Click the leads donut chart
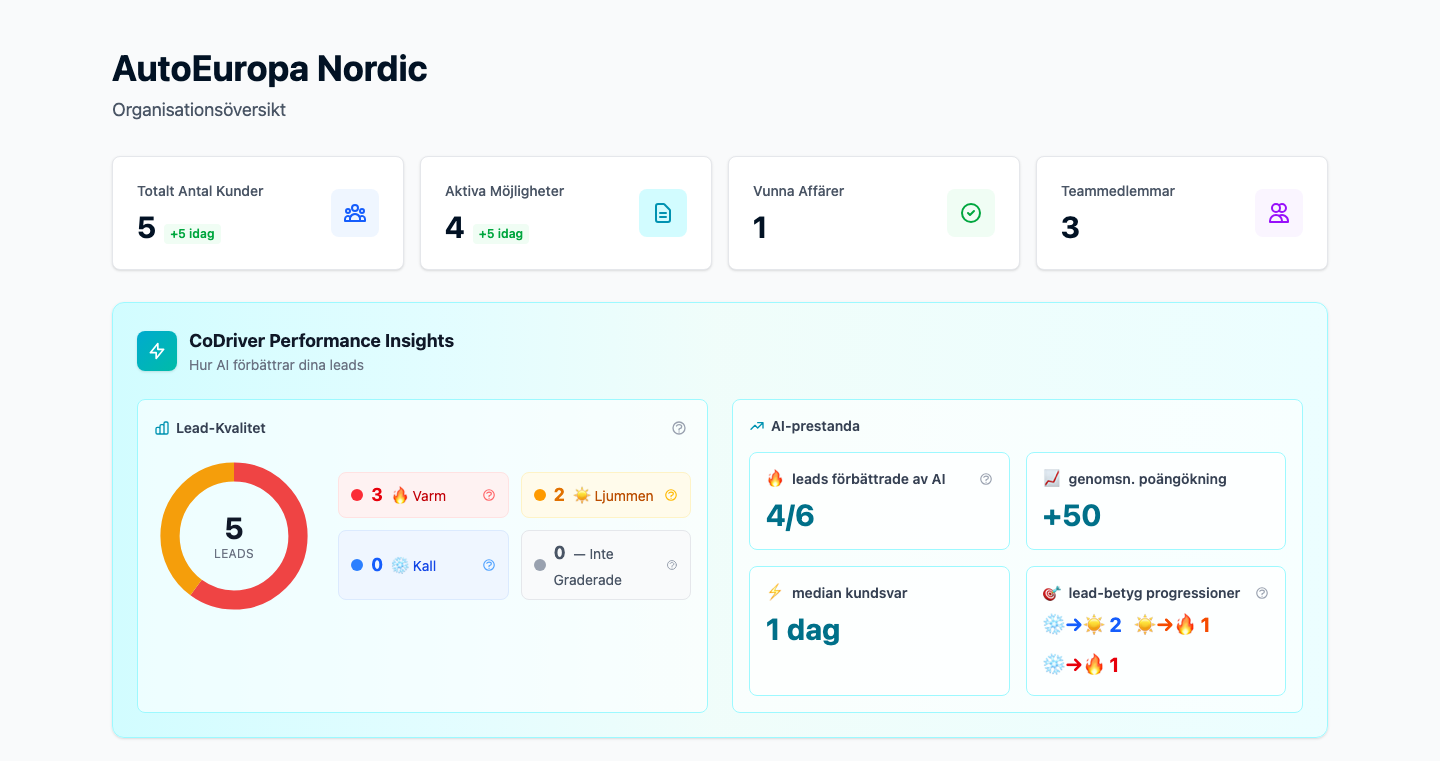The width and height of the screenshot is (1440, 761). click(x=234, y=536)
